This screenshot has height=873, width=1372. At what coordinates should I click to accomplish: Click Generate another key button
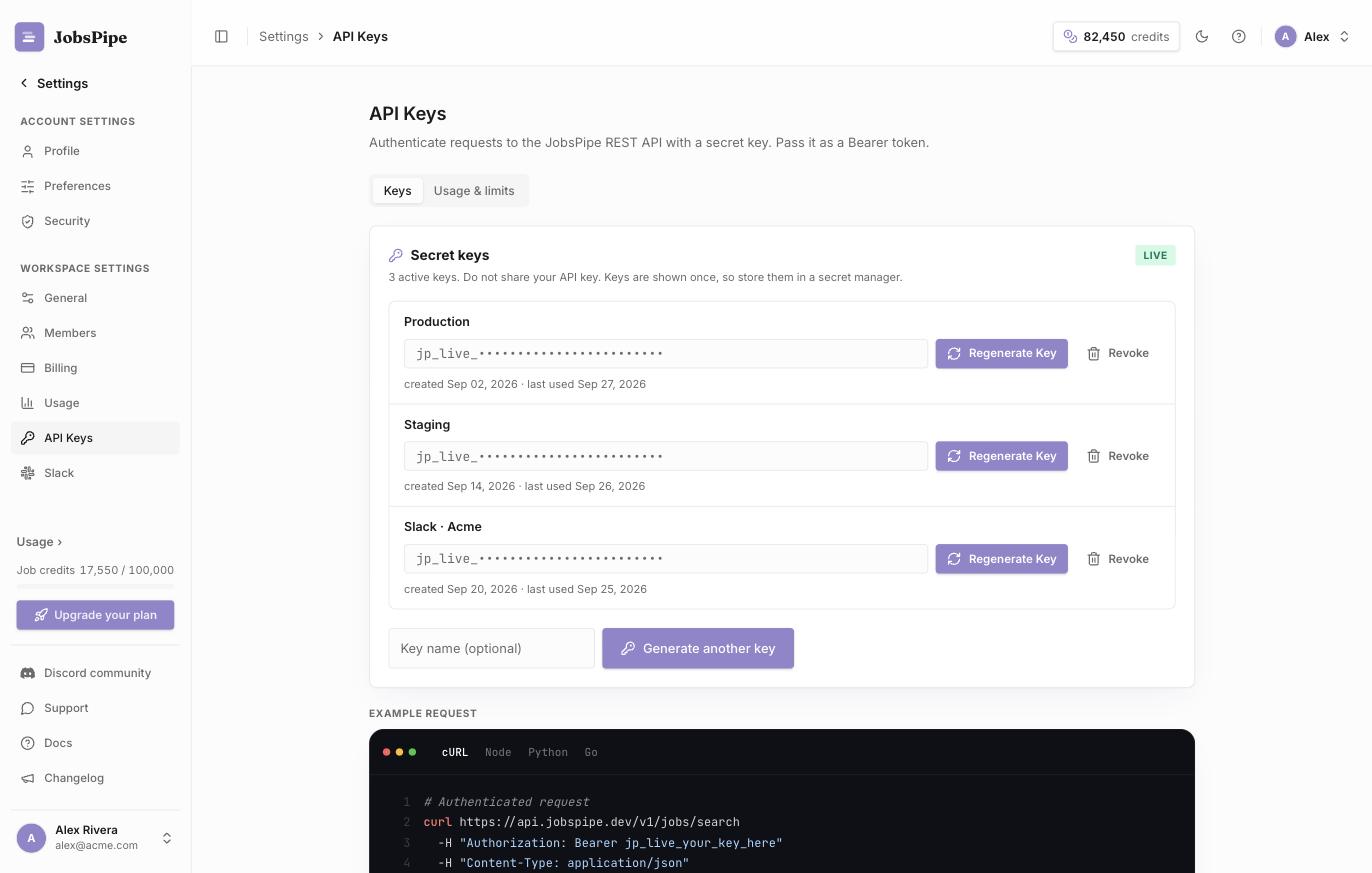tap(698, 648)
